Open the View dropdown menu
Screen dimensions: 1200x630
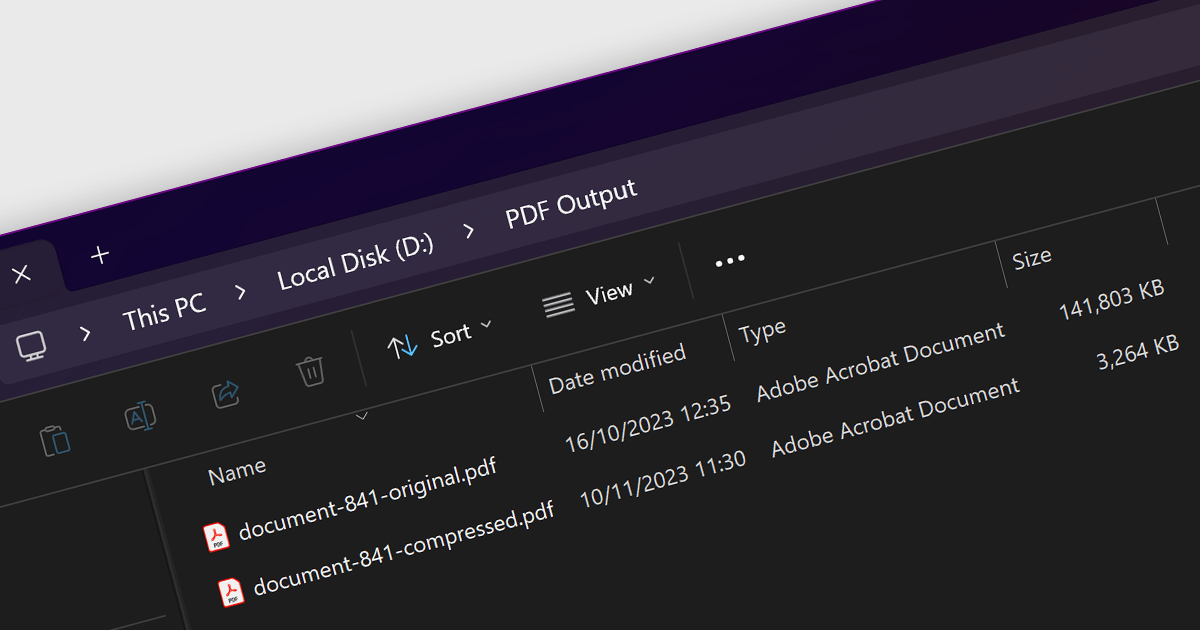click(598, 296)
